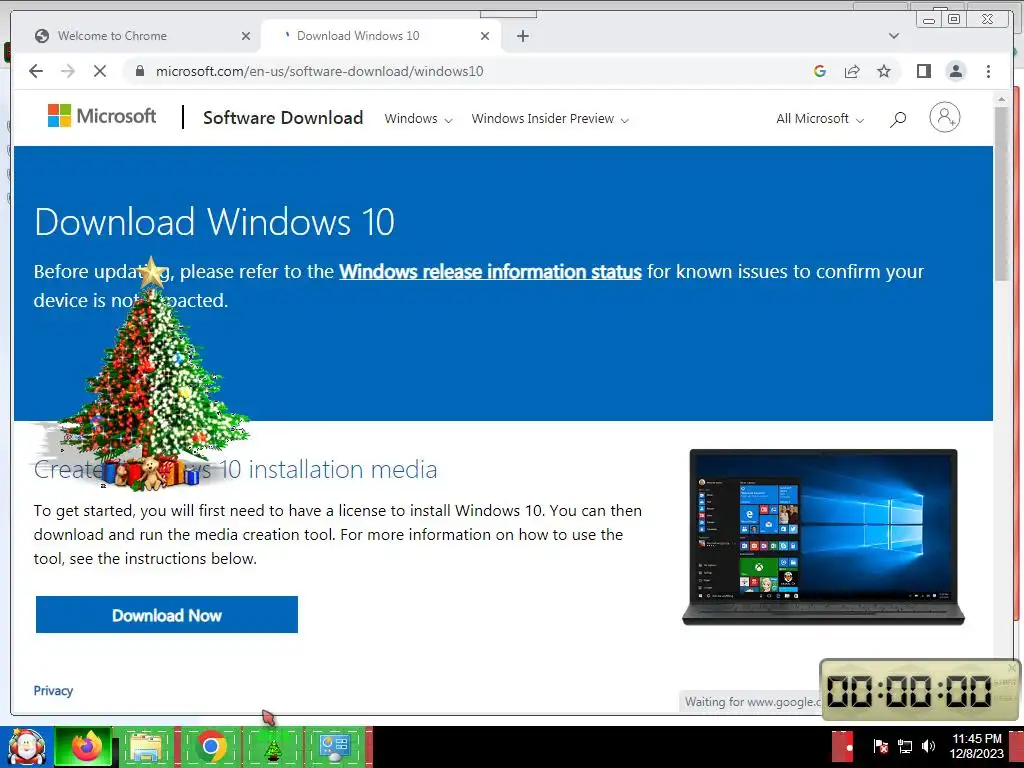Viewport: 1024px width, 768px height.
Task: Open the Chrome profile avatar
Action: [x=955, y=71]
